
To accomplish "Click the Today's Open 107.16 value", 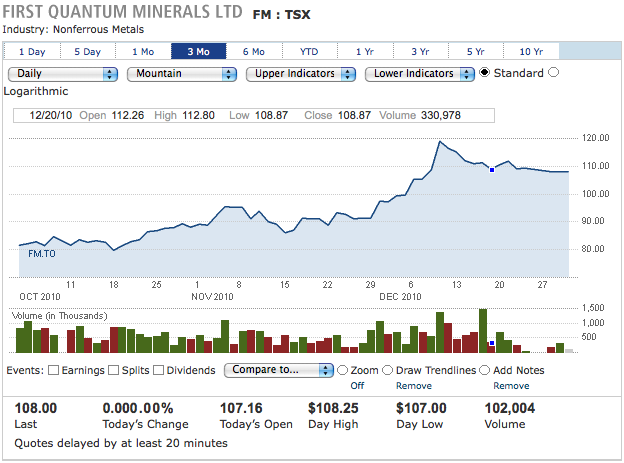I will (x=241, y=408).
